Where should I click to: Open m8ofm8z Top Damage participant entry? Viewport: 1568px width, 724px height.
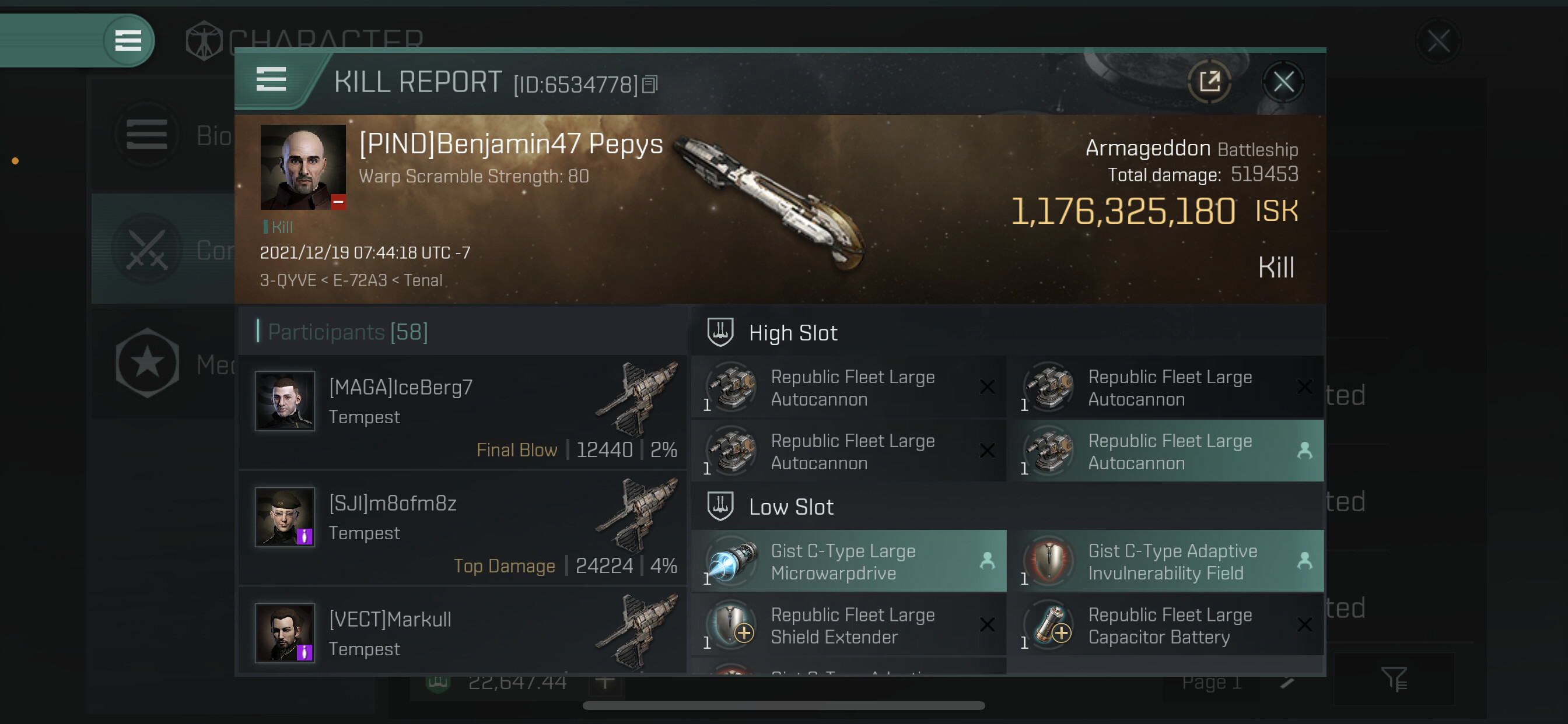(x=463, y=528)
